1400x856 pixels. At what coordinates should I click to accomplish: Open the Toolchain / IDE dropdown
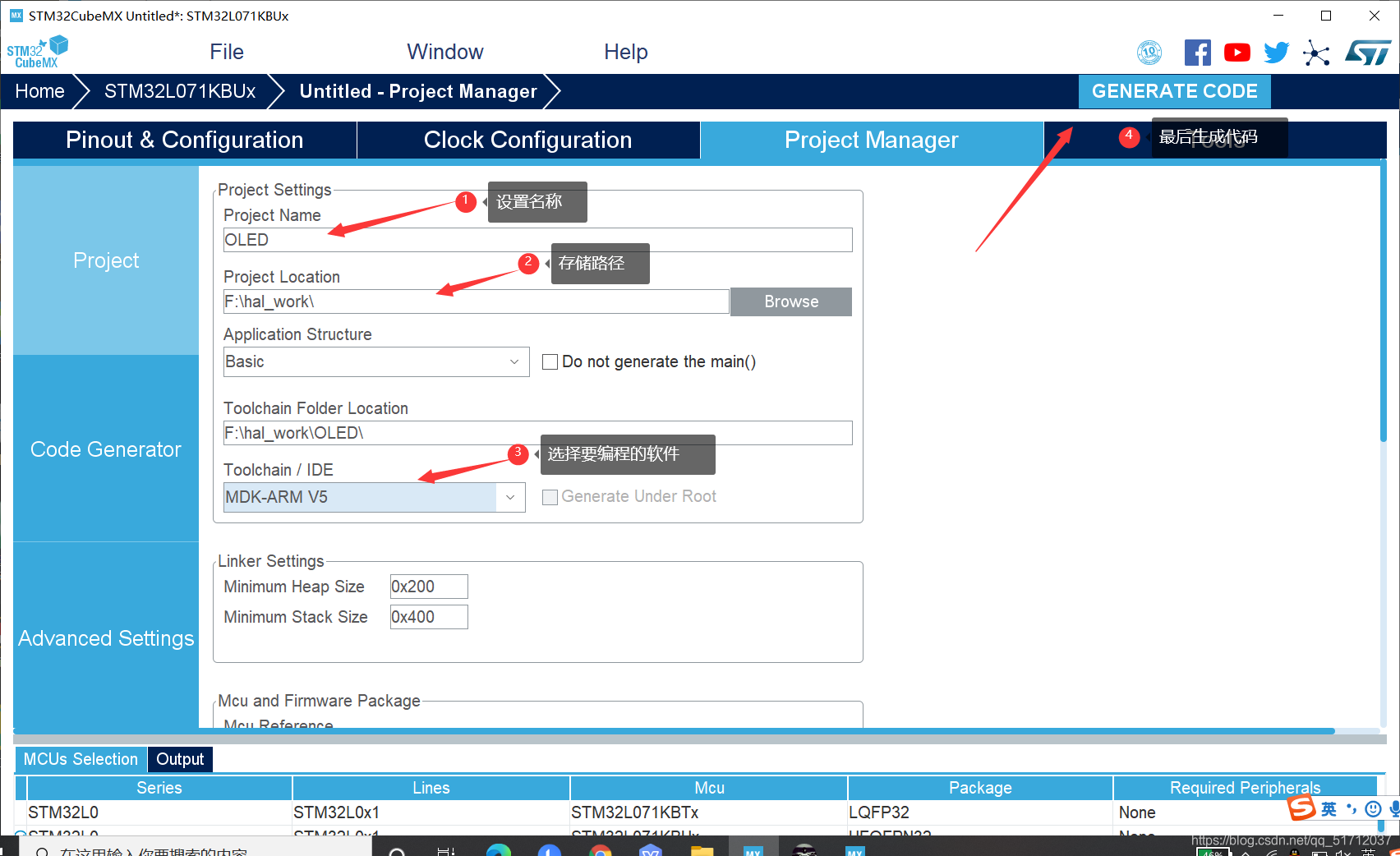375,497
